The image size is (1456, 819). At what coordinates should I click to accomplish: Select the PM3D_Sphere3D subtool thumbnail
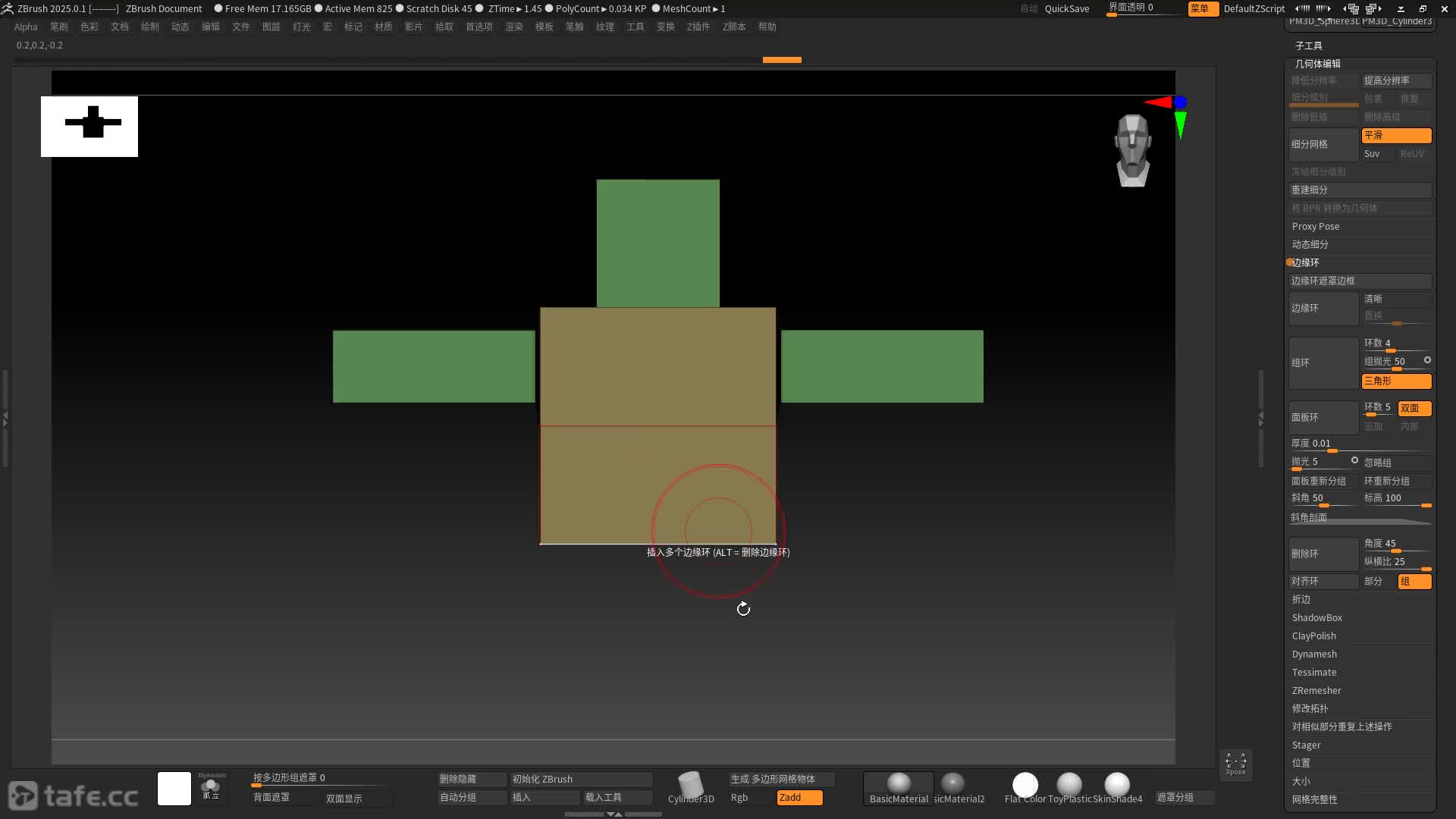pyautogui.click(x=1324, y=21)
